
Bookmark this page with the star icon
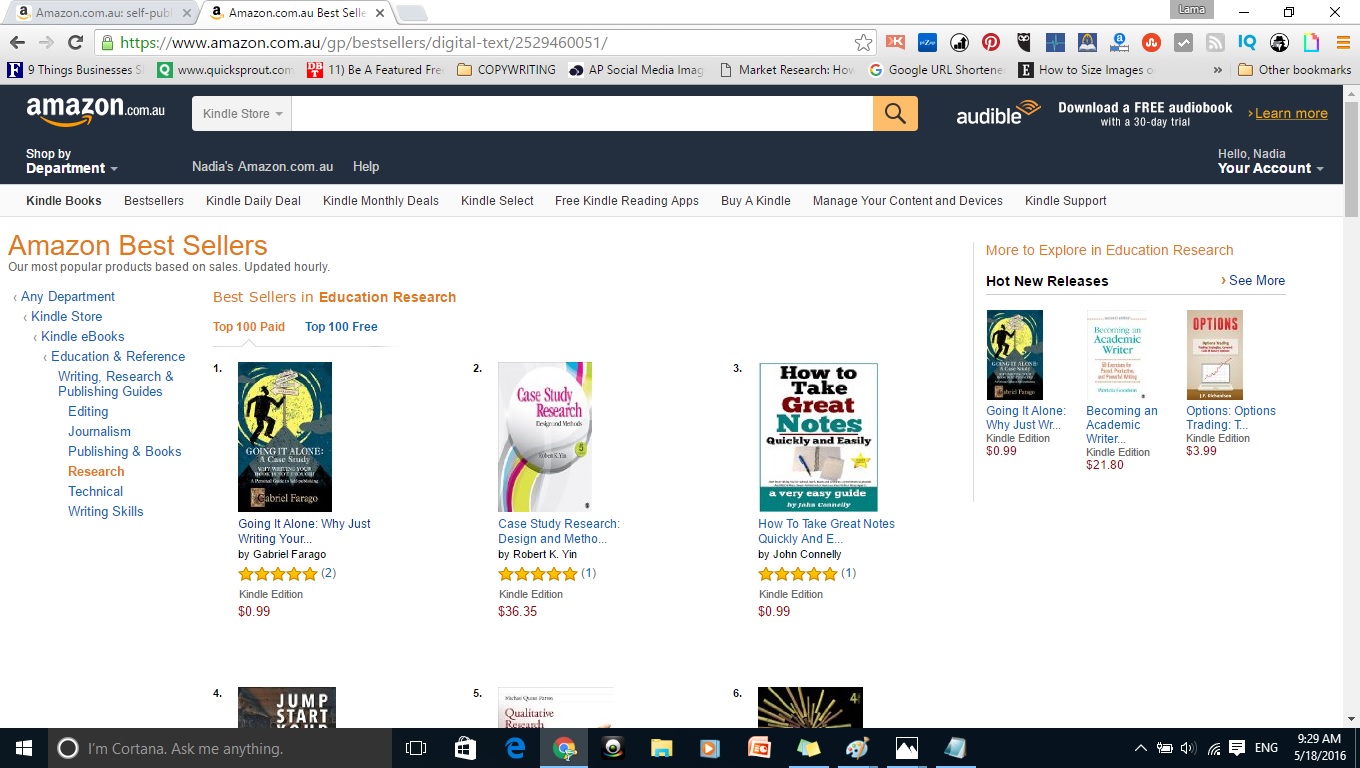[x=863, y=42]
